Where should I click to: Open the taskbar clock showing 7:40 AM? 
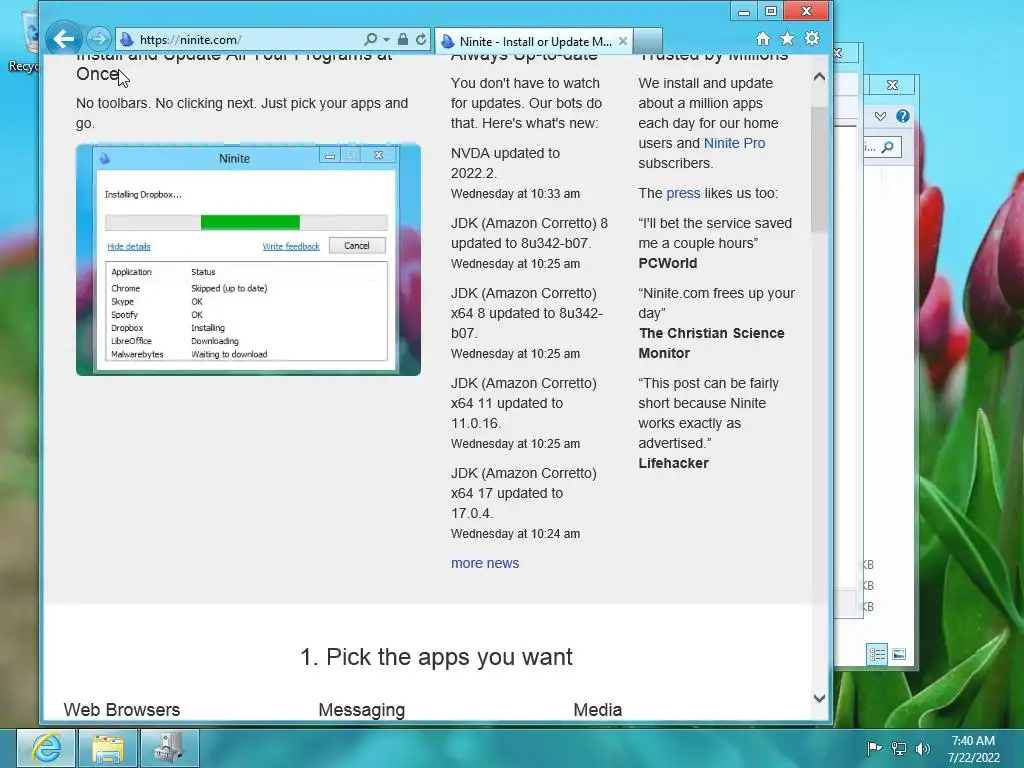[973, 749]
